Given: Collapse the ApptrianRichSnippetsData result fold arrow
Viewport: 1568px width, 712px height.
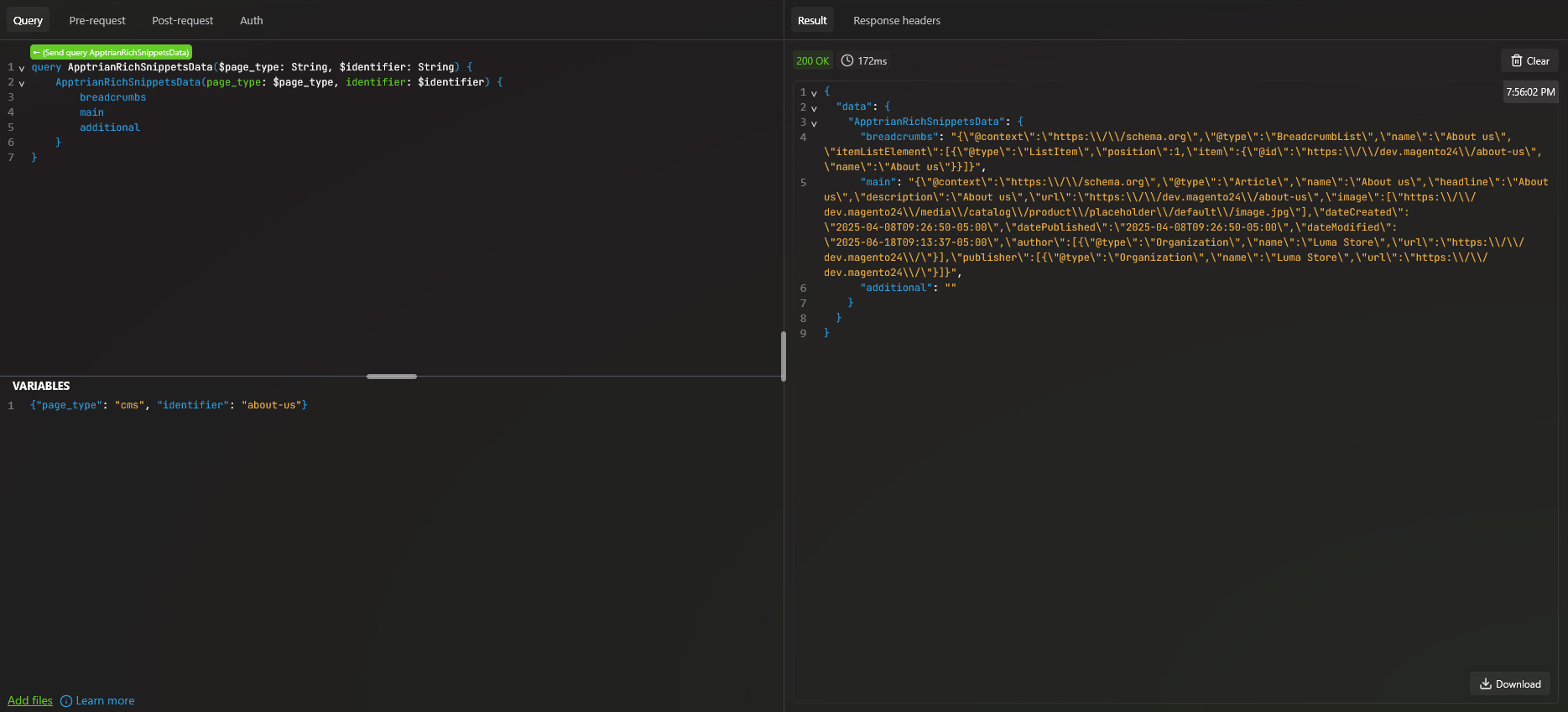Looking at the screenshot, I should (814, 123).
